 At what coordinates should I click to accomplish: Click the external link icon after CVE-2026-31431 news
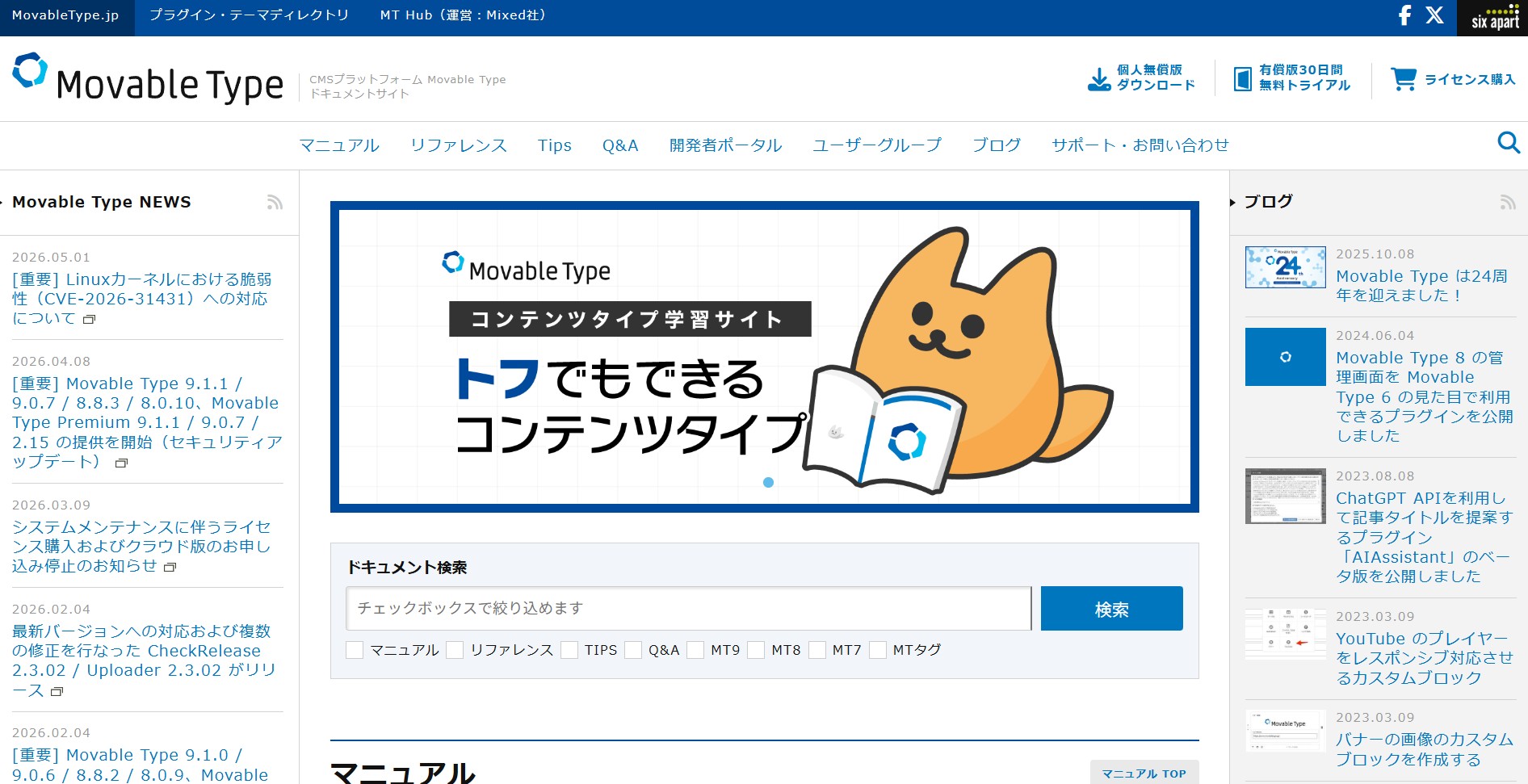(x=90, y=319)
